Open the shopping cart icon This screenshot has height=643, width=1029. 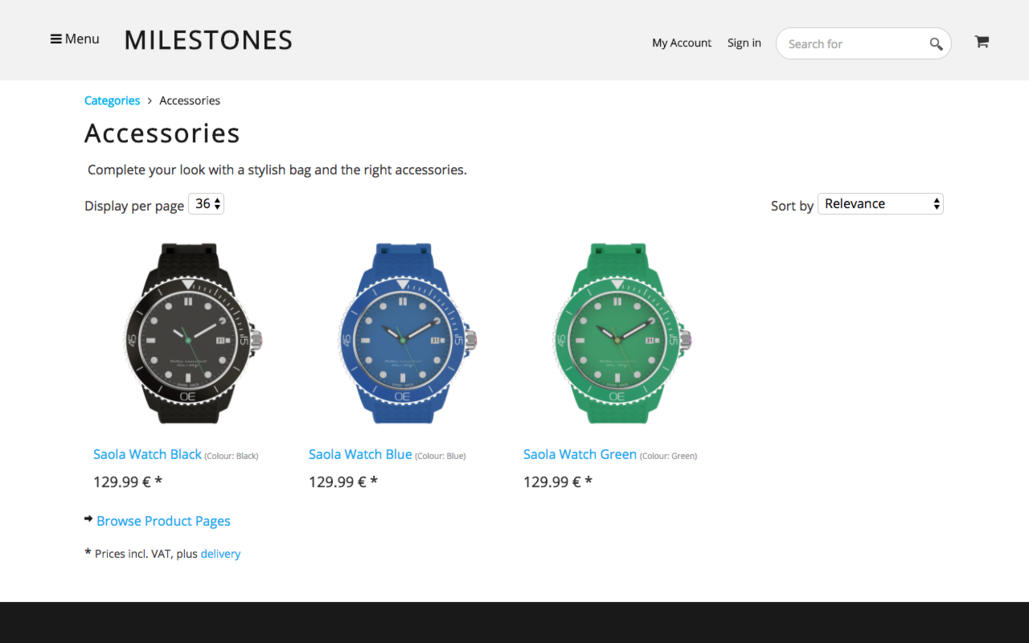(x=981, y=42)
